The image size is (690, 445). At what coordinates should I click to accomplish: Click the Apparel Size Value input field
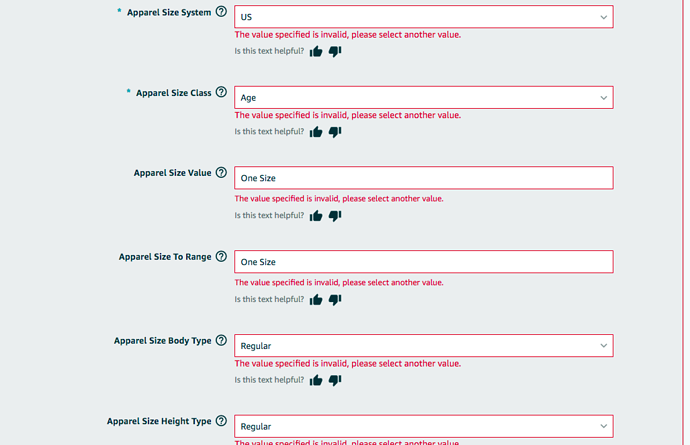click(423, 178)
